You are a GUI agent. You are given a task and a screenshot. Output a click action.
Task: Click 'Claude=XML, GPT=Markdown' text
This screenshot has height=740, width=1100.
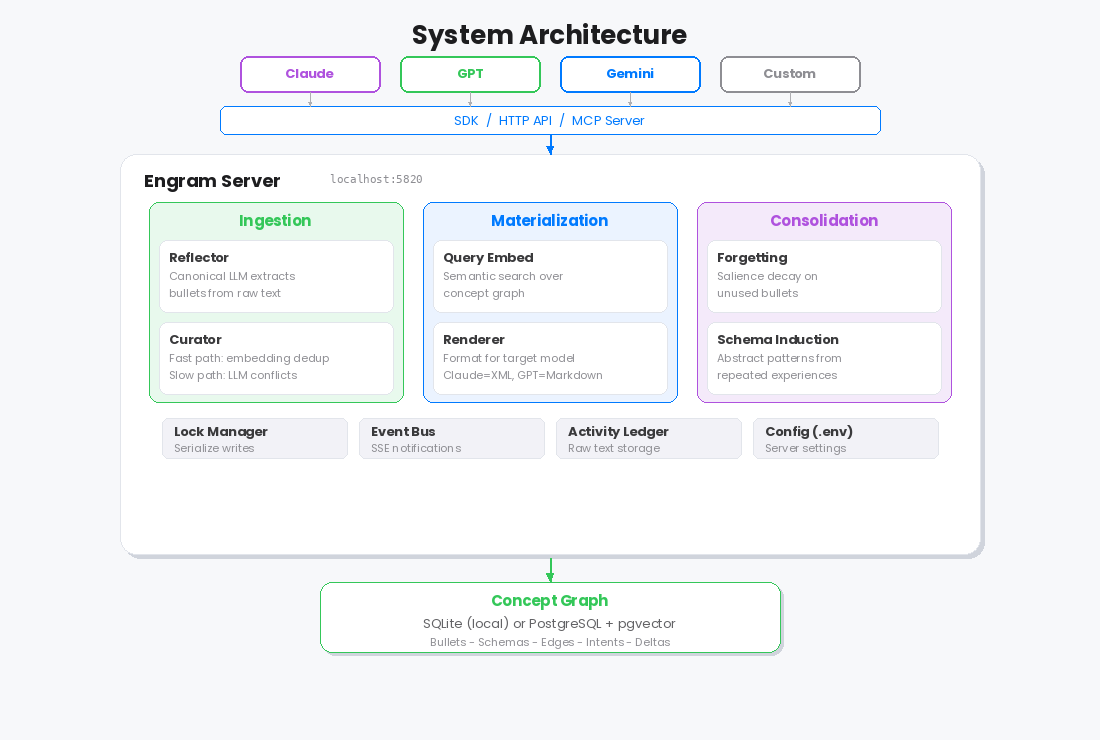[523, 375]
